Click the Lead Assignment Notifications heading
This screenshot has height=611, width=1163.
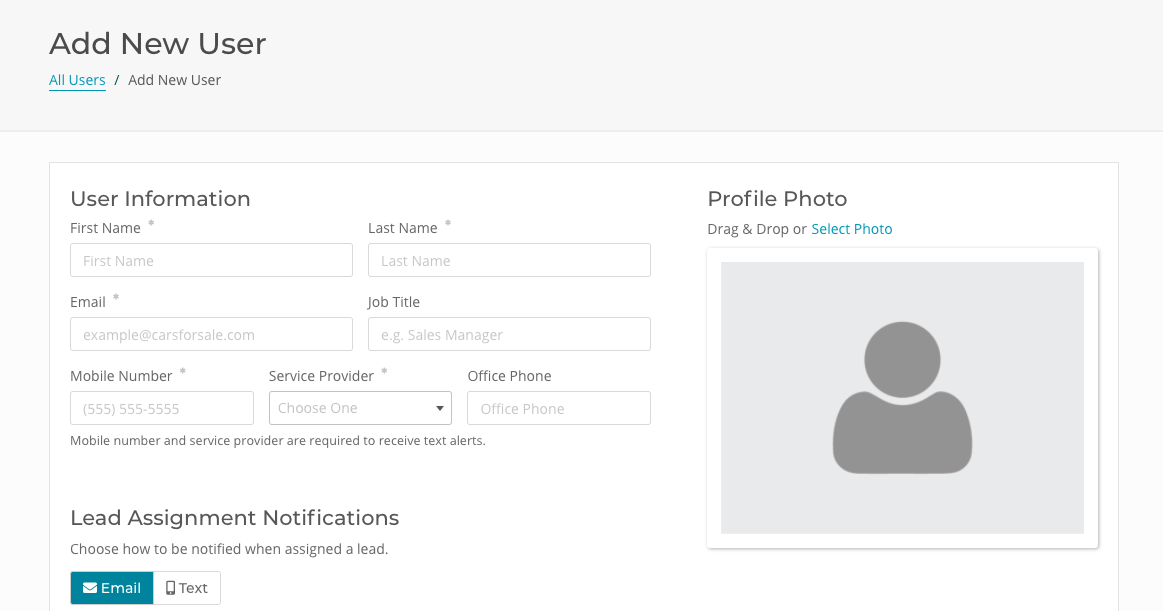point(234,518)
